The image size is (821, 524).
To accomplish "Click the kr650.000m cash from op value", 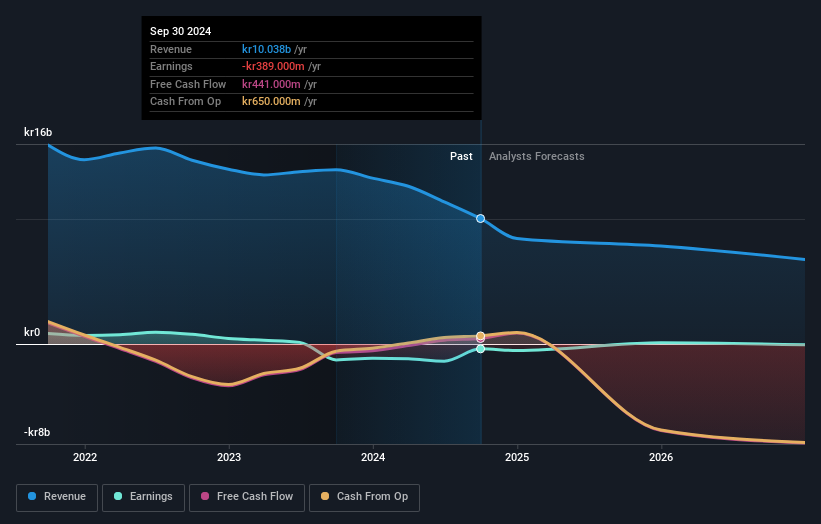I will pos(271,102).
